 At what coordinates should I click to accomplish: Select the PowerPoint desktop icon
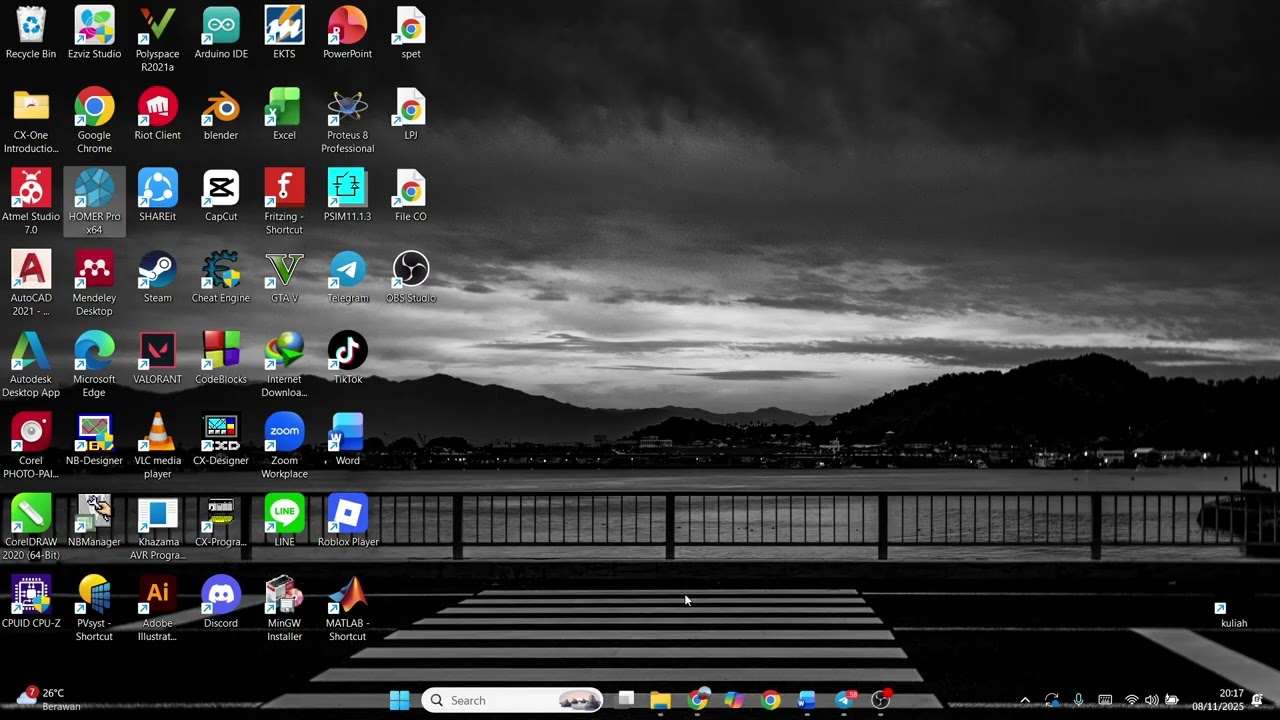click(347, 34)
